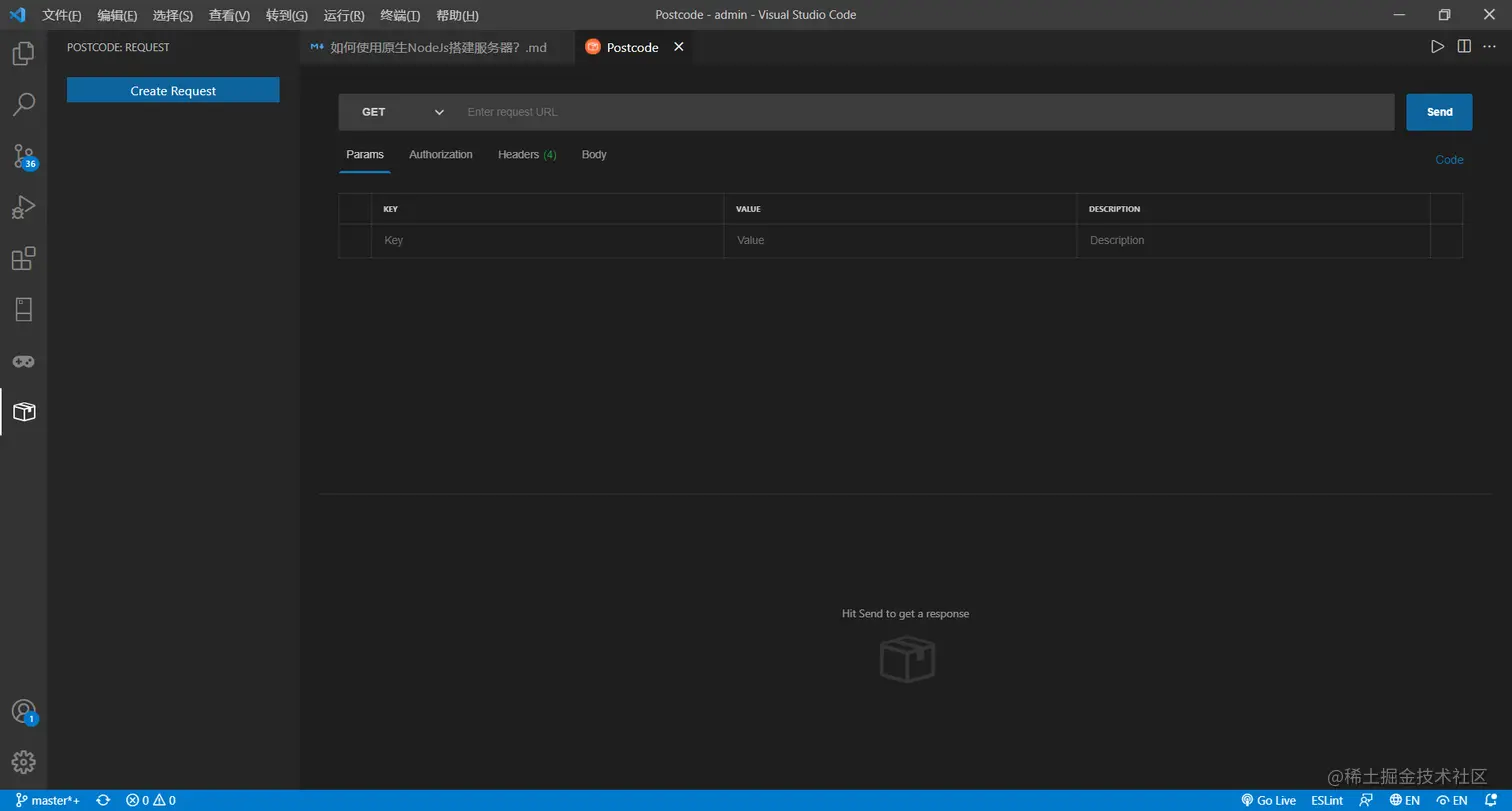Open the Explorer view in activity bar

[23, 53]
